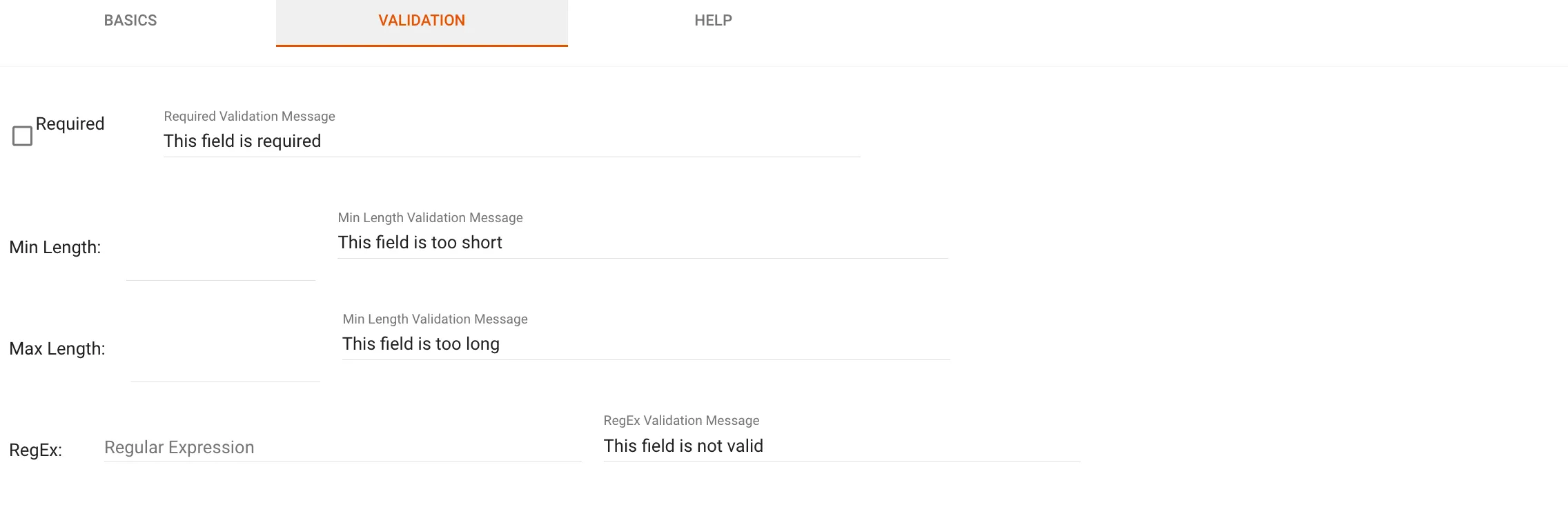Open the HELP tab

pos(714,20)
